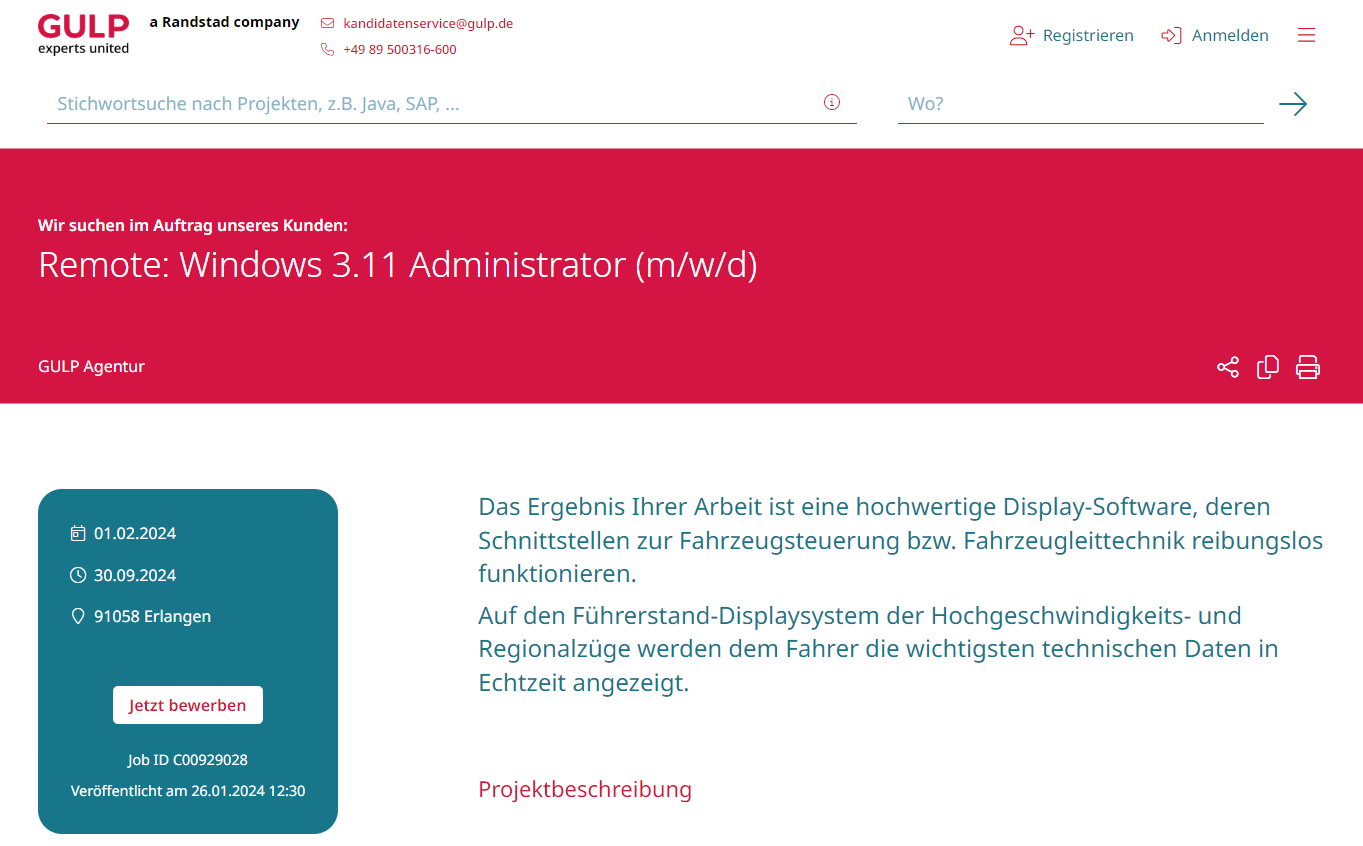The height and width of the screenshot is (846, 1363).
Task: Focus the Wo? location input field
Action: (x=1080, y=104)
